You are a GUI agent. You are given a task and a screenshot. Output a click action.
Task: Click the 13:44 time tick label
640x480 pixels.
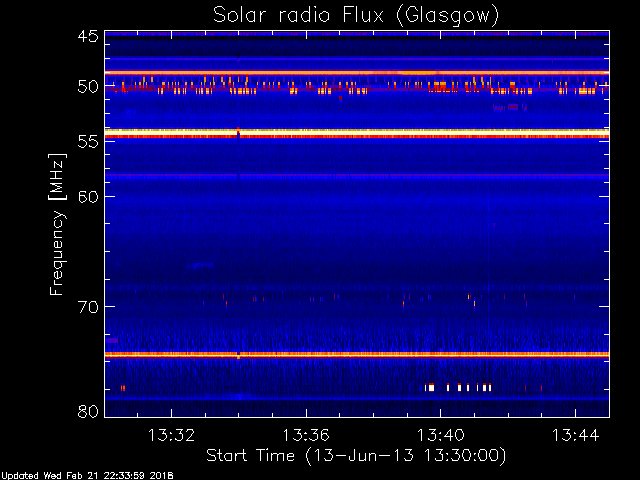pos(575,435)
